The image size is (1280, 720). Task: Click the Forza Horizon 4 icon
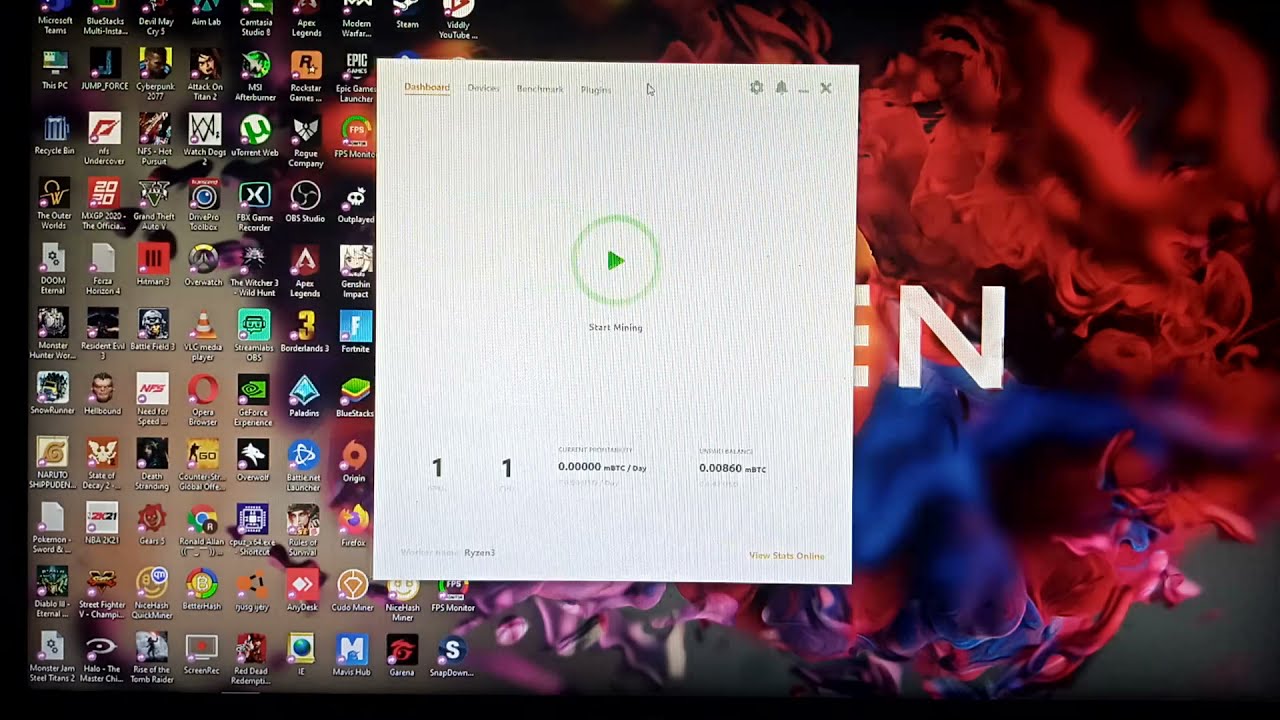click(103, 269)
